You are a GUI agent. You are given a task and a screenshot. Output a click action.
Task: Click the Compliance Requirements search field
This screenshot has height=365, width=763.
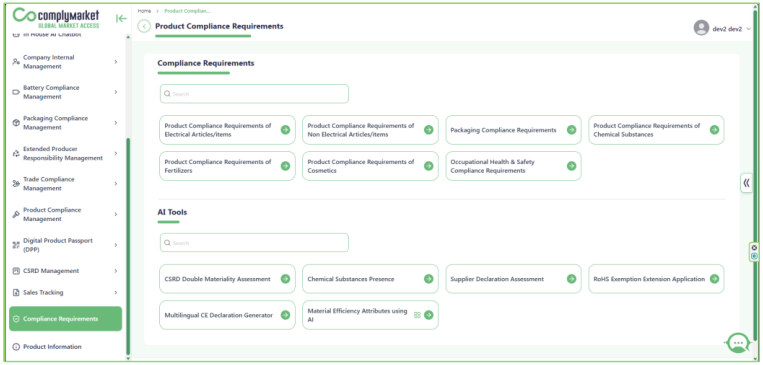[x=254, y=94]
